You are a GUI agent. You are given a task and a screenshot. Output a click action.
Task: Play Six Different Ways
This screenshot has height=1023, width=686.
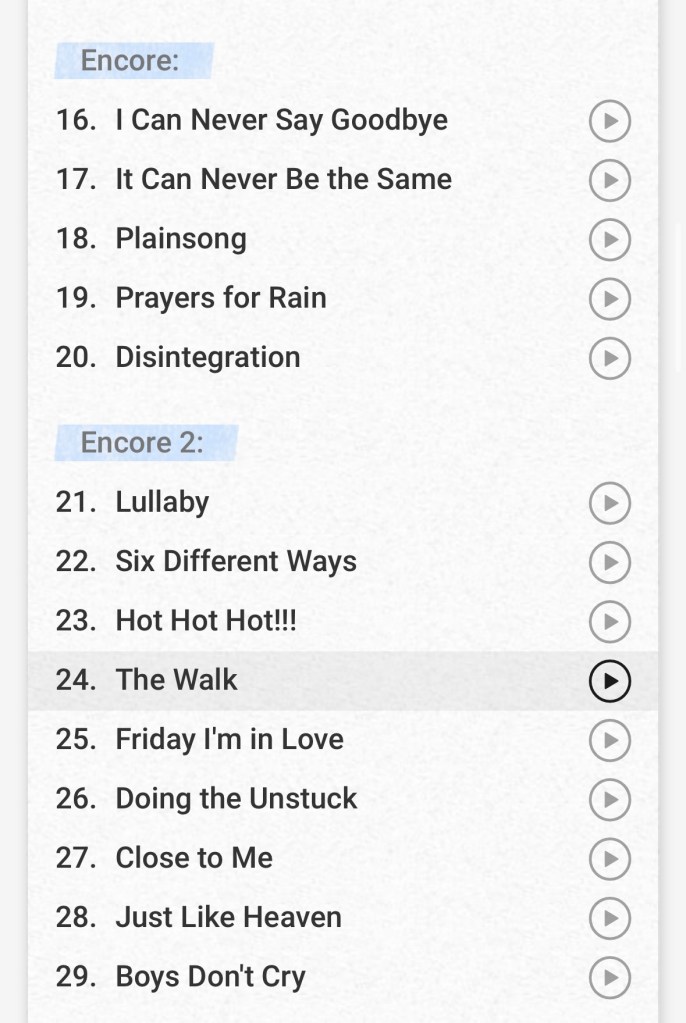pos(609,562)
